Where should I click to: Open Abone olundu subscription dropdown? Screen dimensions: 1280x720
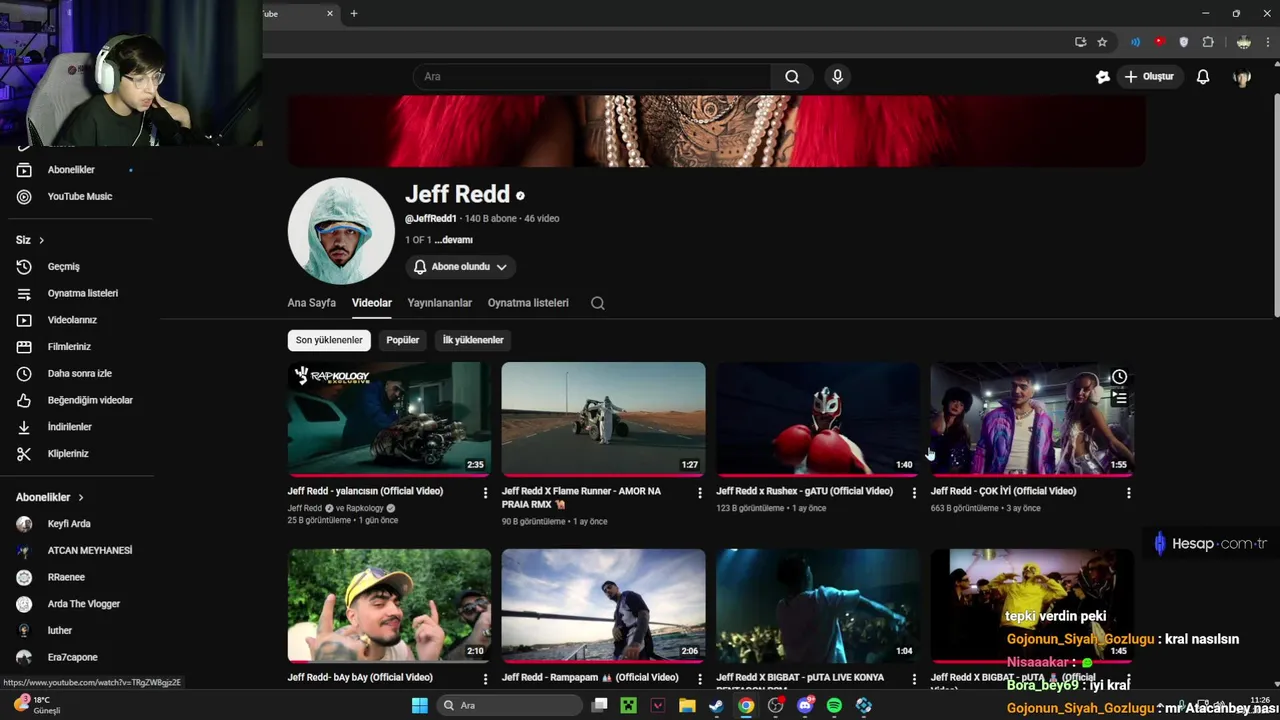point(461,267)
